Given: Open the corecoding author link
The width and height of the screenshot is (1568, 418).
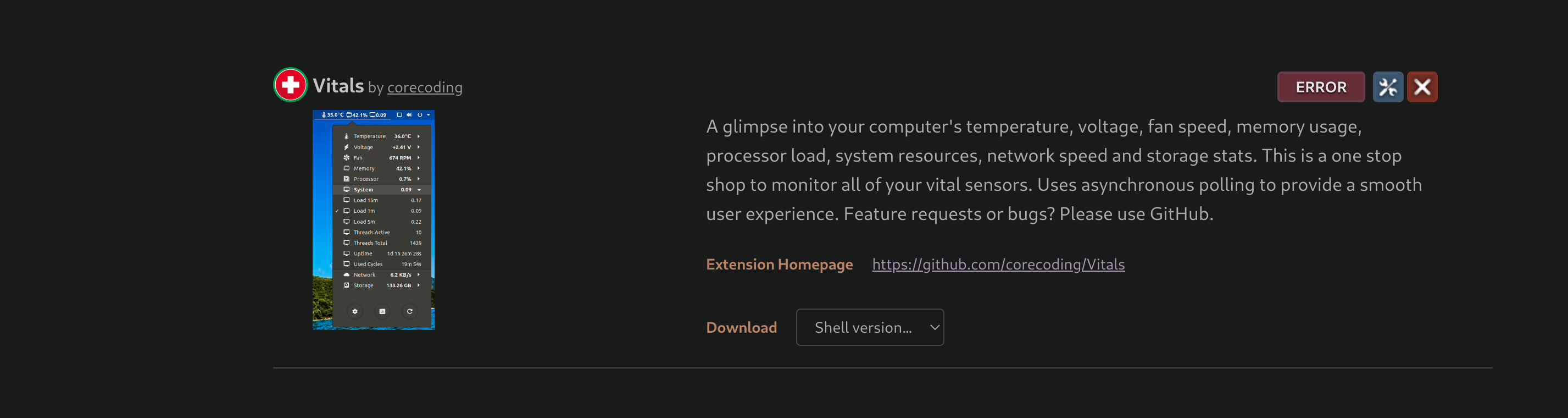Looking at the screenshot, I should coord(424,87).
